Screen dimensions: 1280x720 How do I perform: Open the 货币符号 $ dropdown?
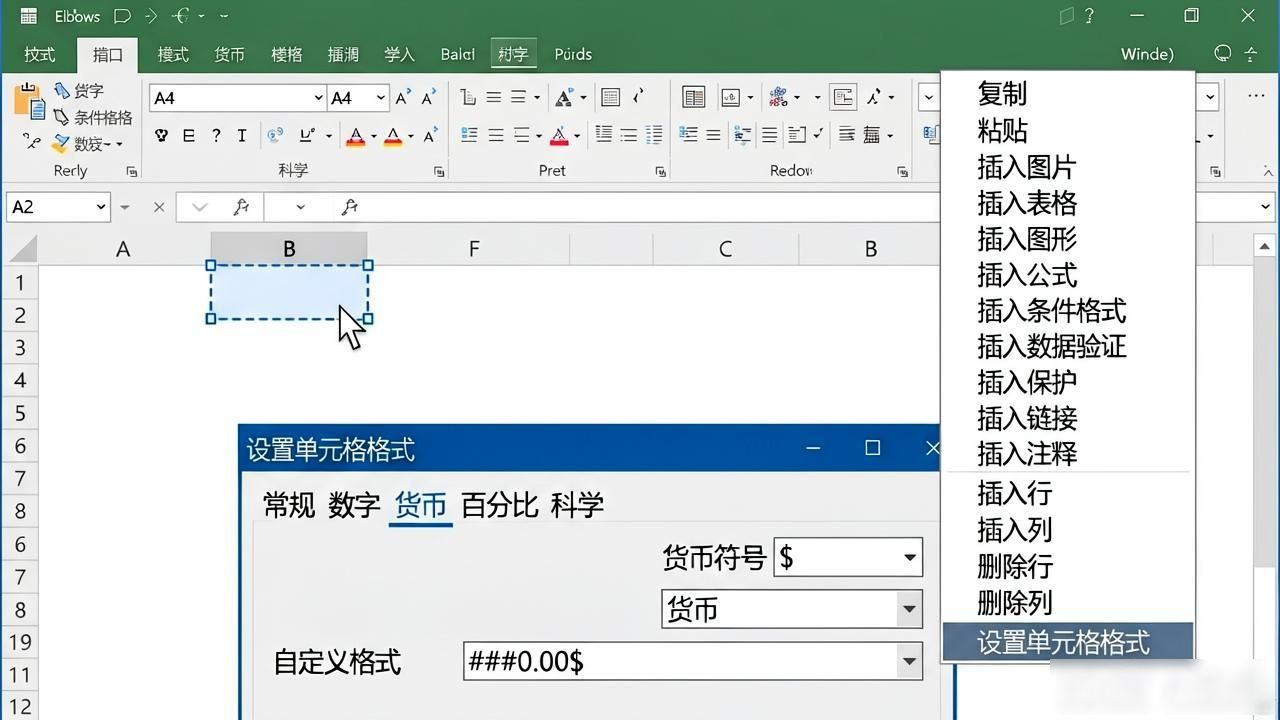[x=910, y=557]
